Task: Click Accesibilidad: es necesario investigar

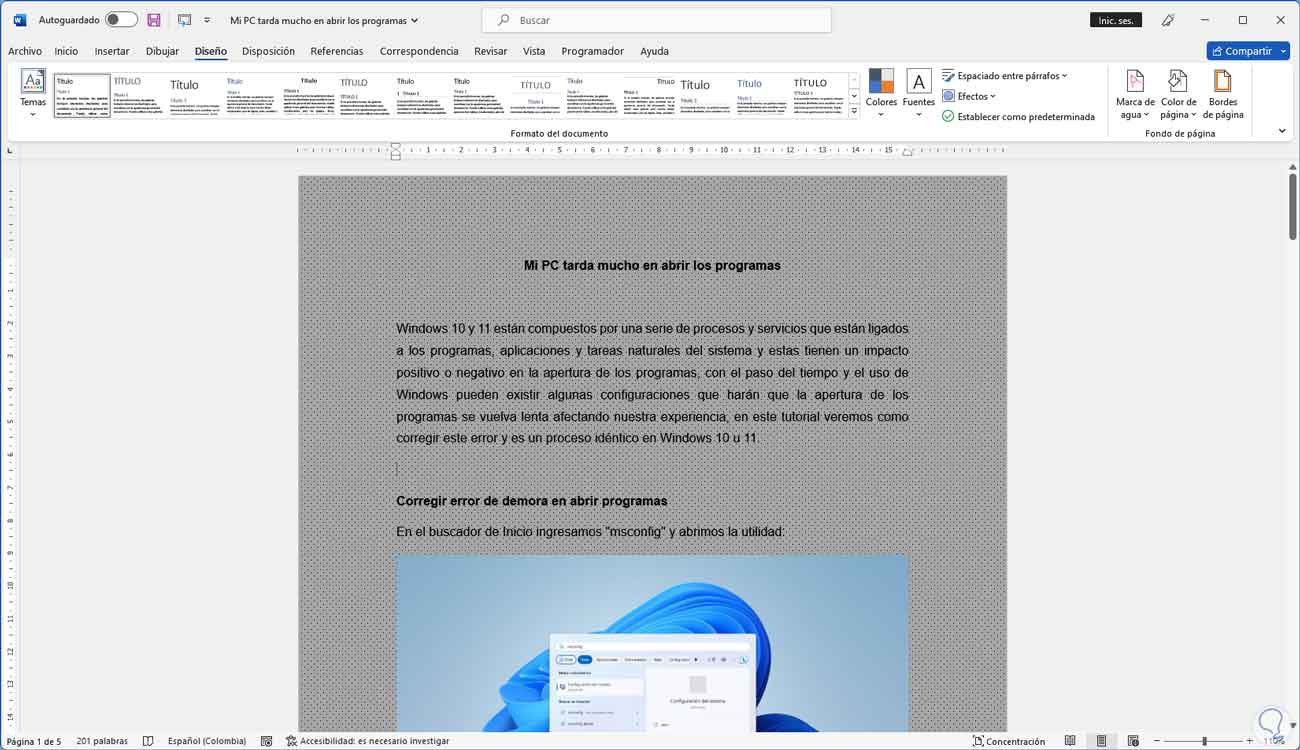Action: (x=369, y=741)
